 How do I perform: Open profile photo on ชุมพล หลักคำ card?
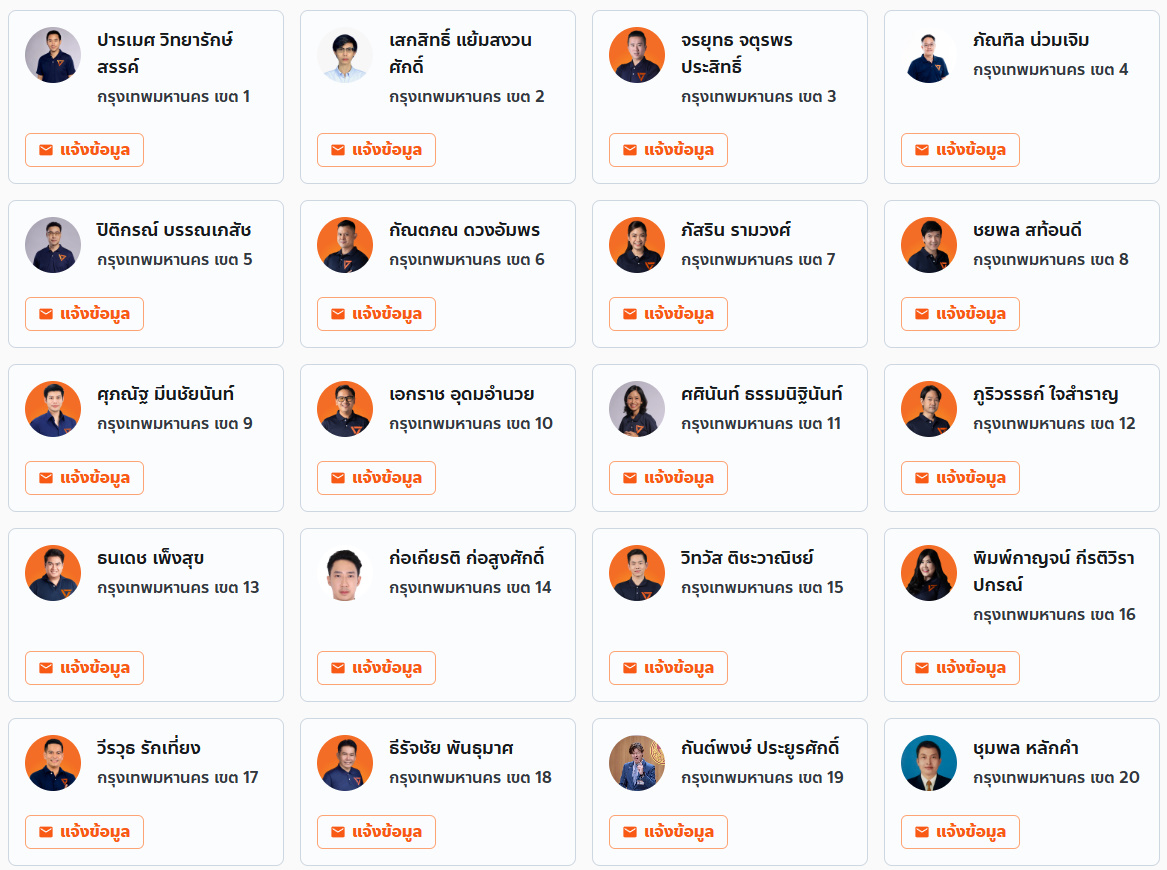click(929, 764)
